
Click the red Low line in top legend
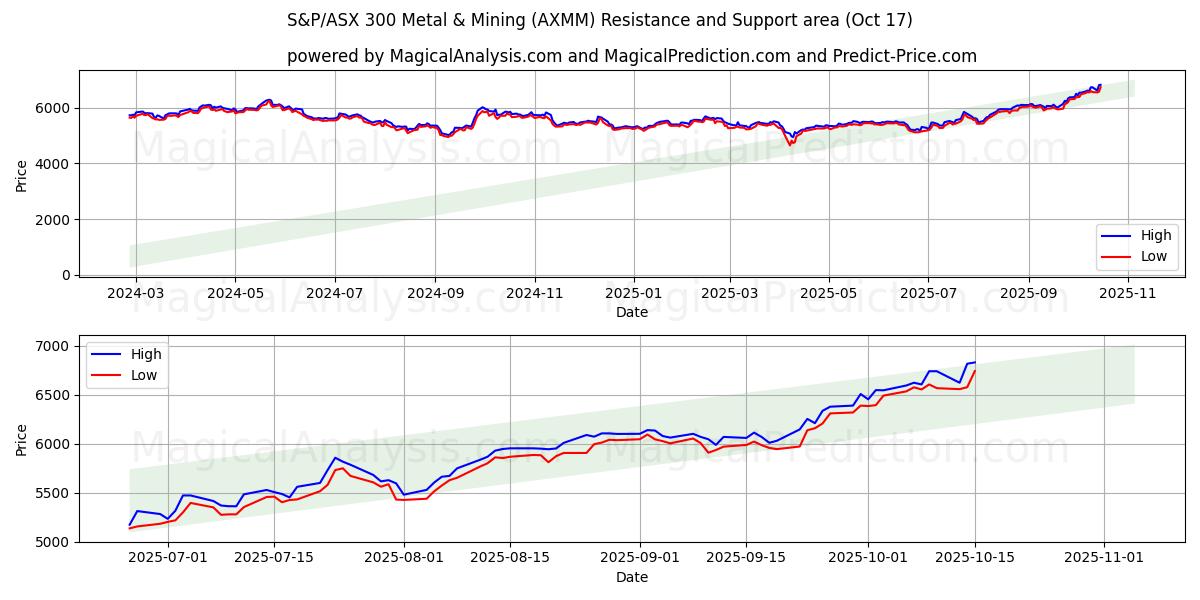point(1117,256)
